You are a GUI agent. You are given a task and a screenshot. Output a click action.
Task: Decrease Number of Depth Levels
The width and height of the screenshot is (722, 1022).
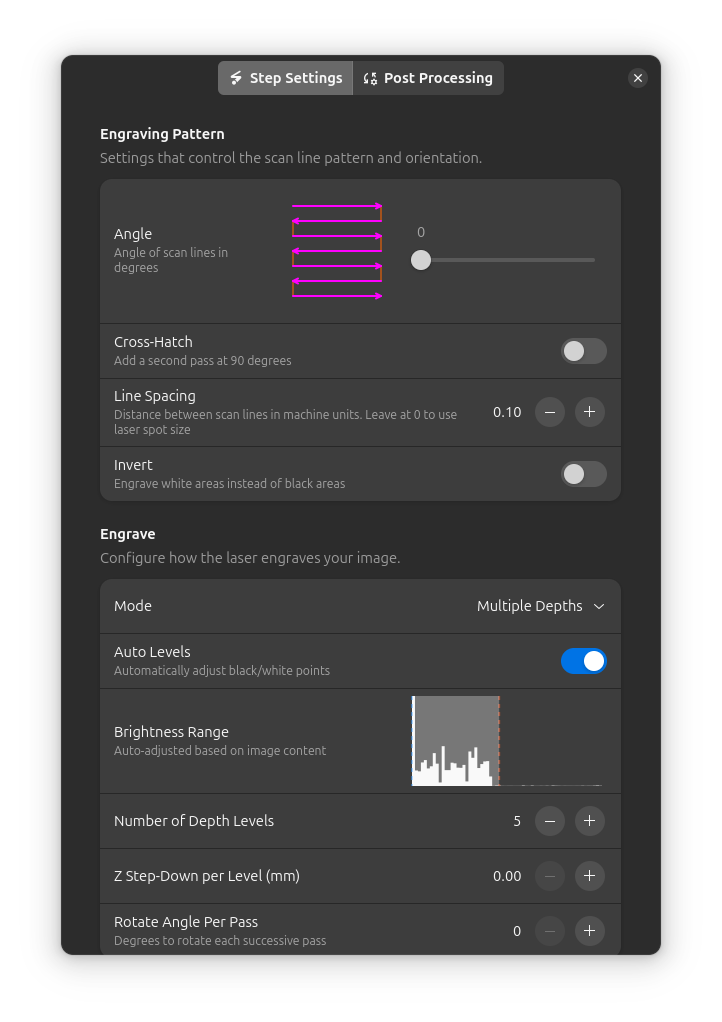click(550, 821)
